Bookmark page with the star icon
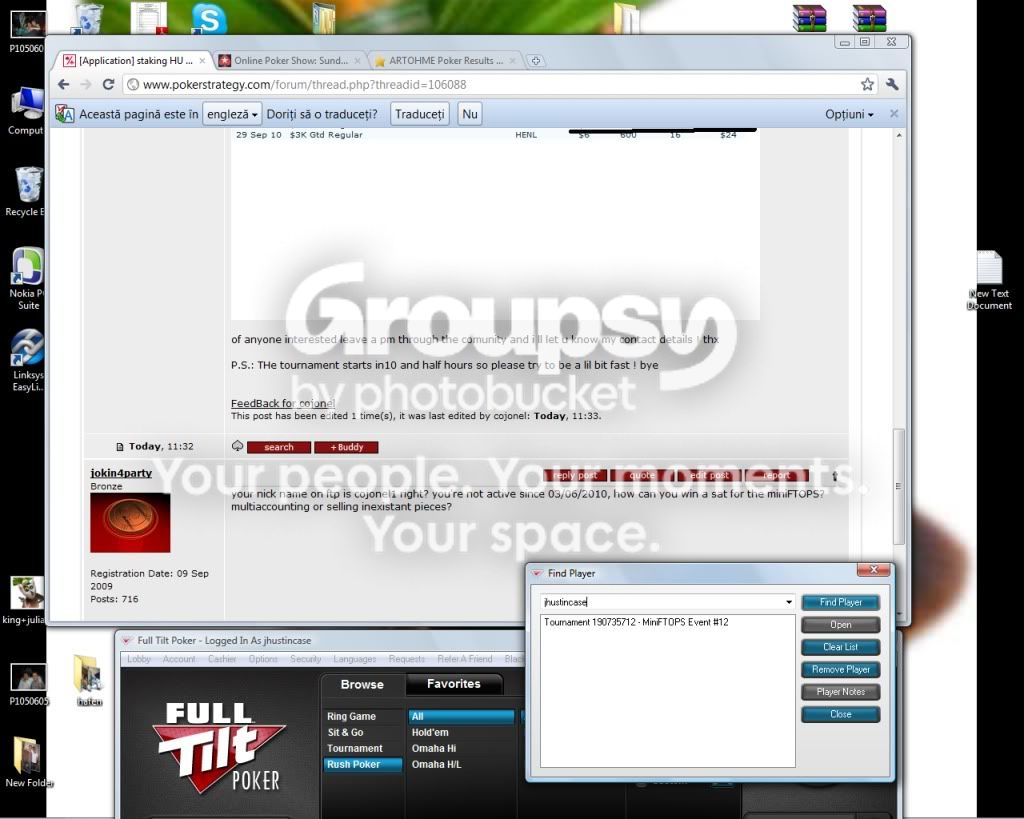 click(x=867, y=84)
